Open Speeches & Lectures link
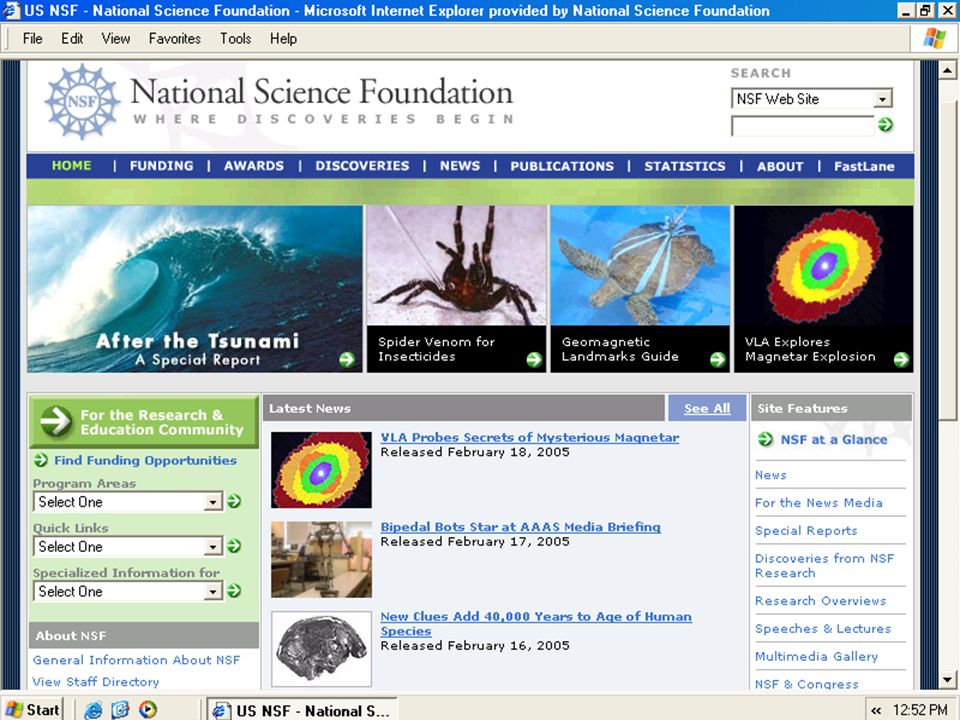The image size is (960, 720). point(823,629)
